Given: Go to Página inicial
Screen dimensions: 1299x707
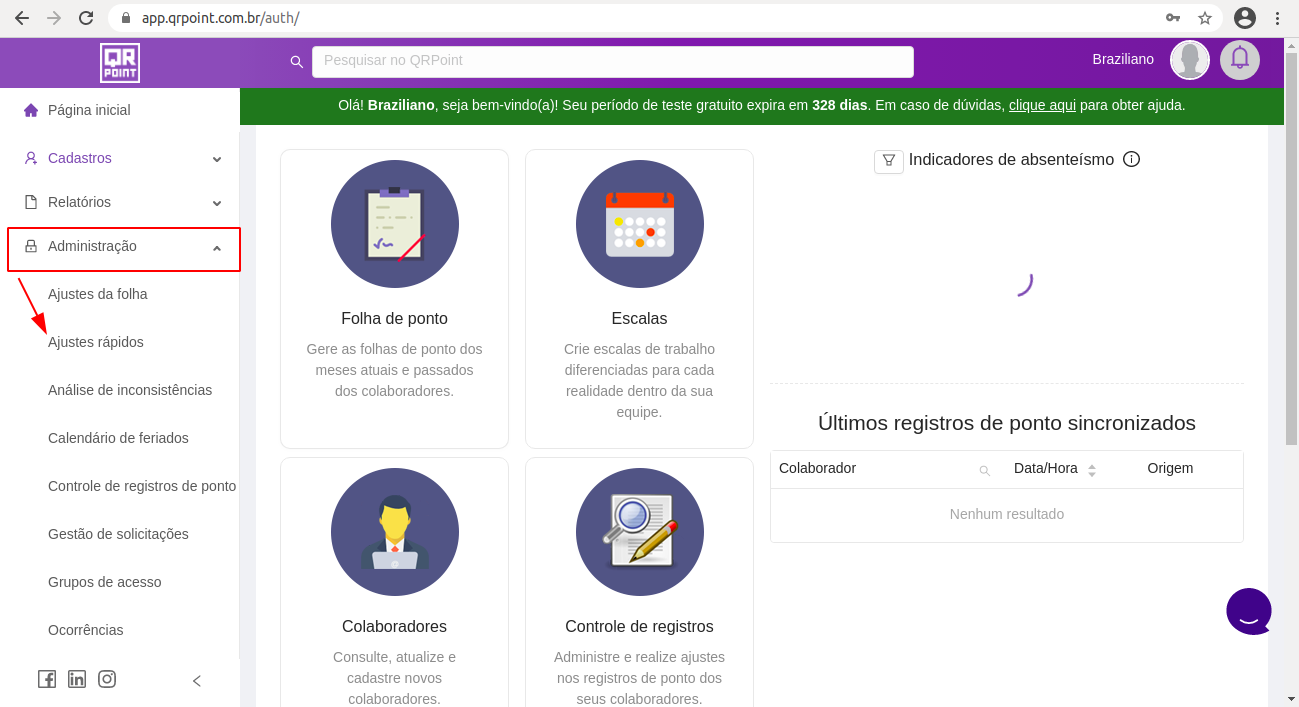Looking at the screenshot, I should pyautogui.click(x=89, y=110).
